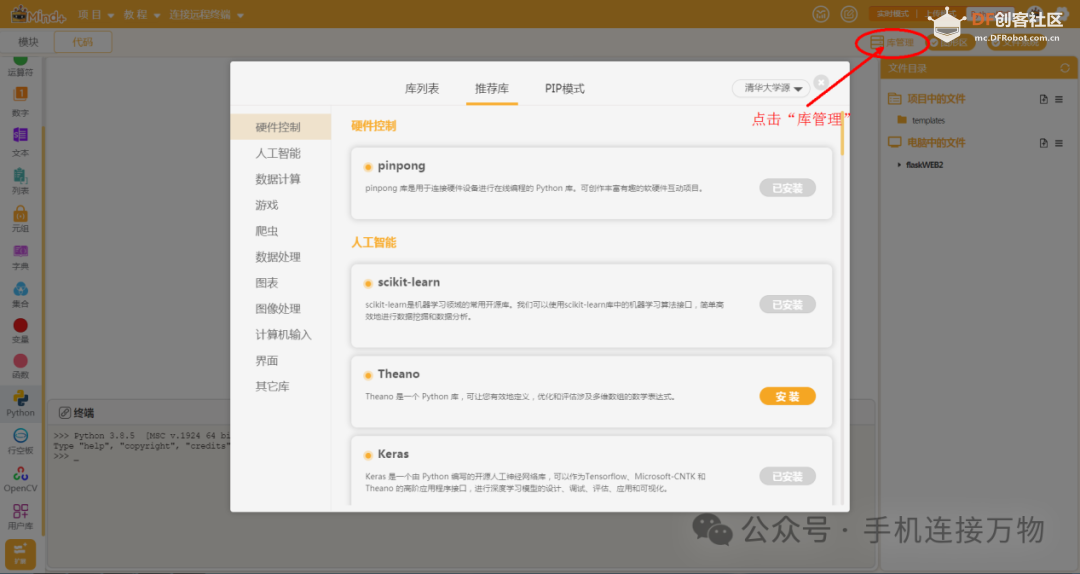1080x574 pixels.
Task: Click the 已安装 button for scikit-learn
Action: [x=787, y=305]
